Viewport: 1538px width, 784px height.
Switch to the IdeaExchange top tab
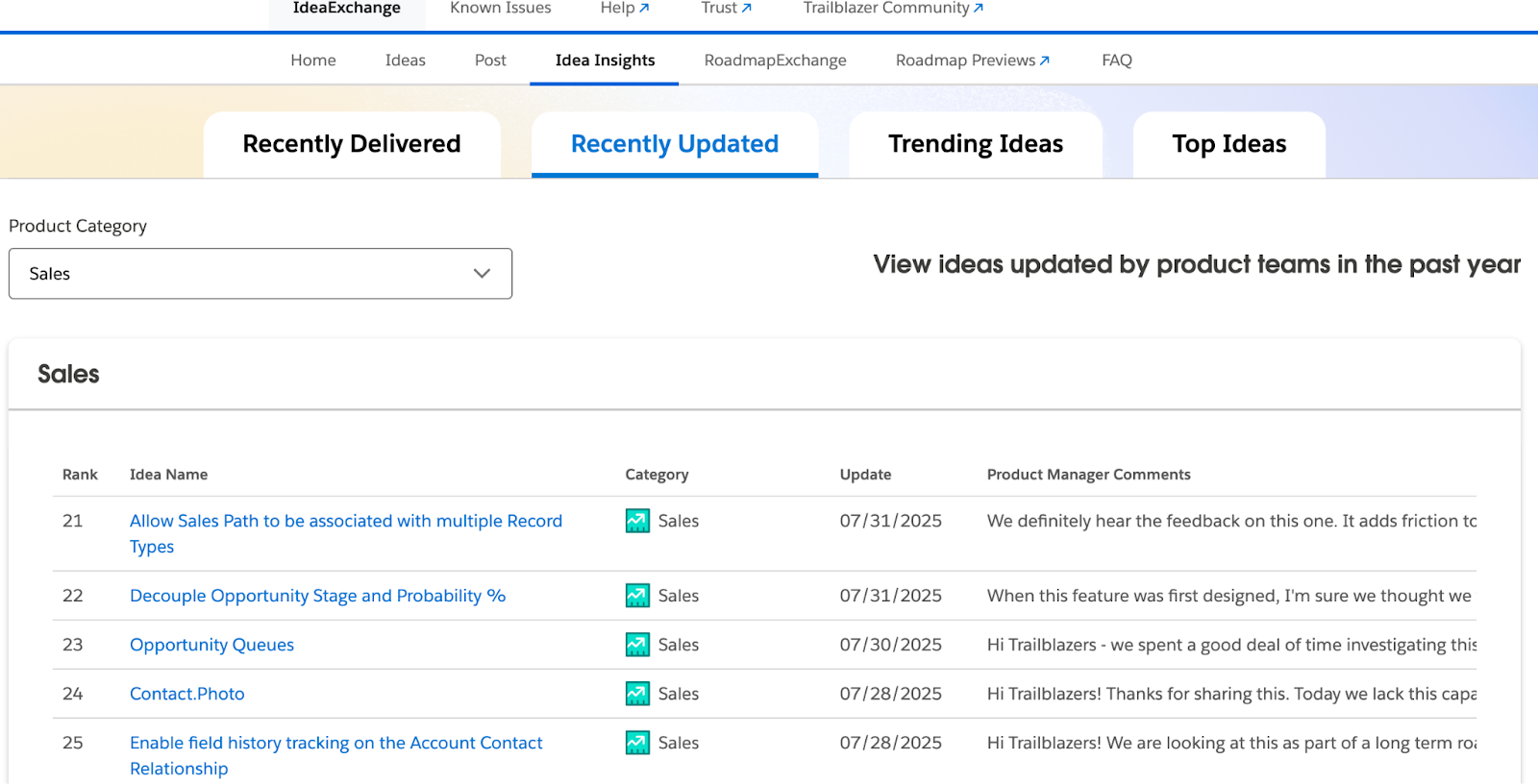tap(347, 9)
